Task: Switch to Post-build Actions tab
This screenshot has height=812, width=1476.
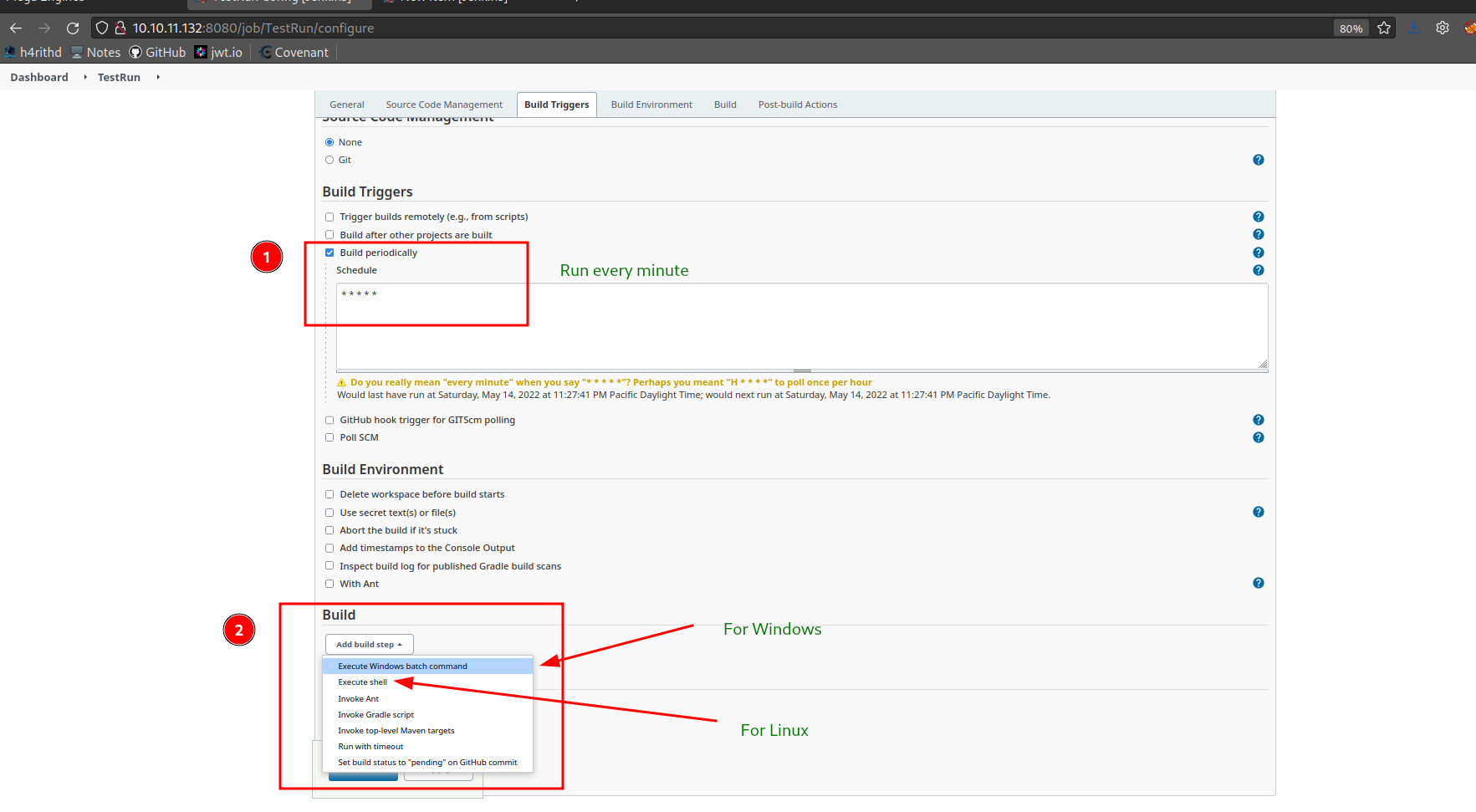Action: point(798,105)
